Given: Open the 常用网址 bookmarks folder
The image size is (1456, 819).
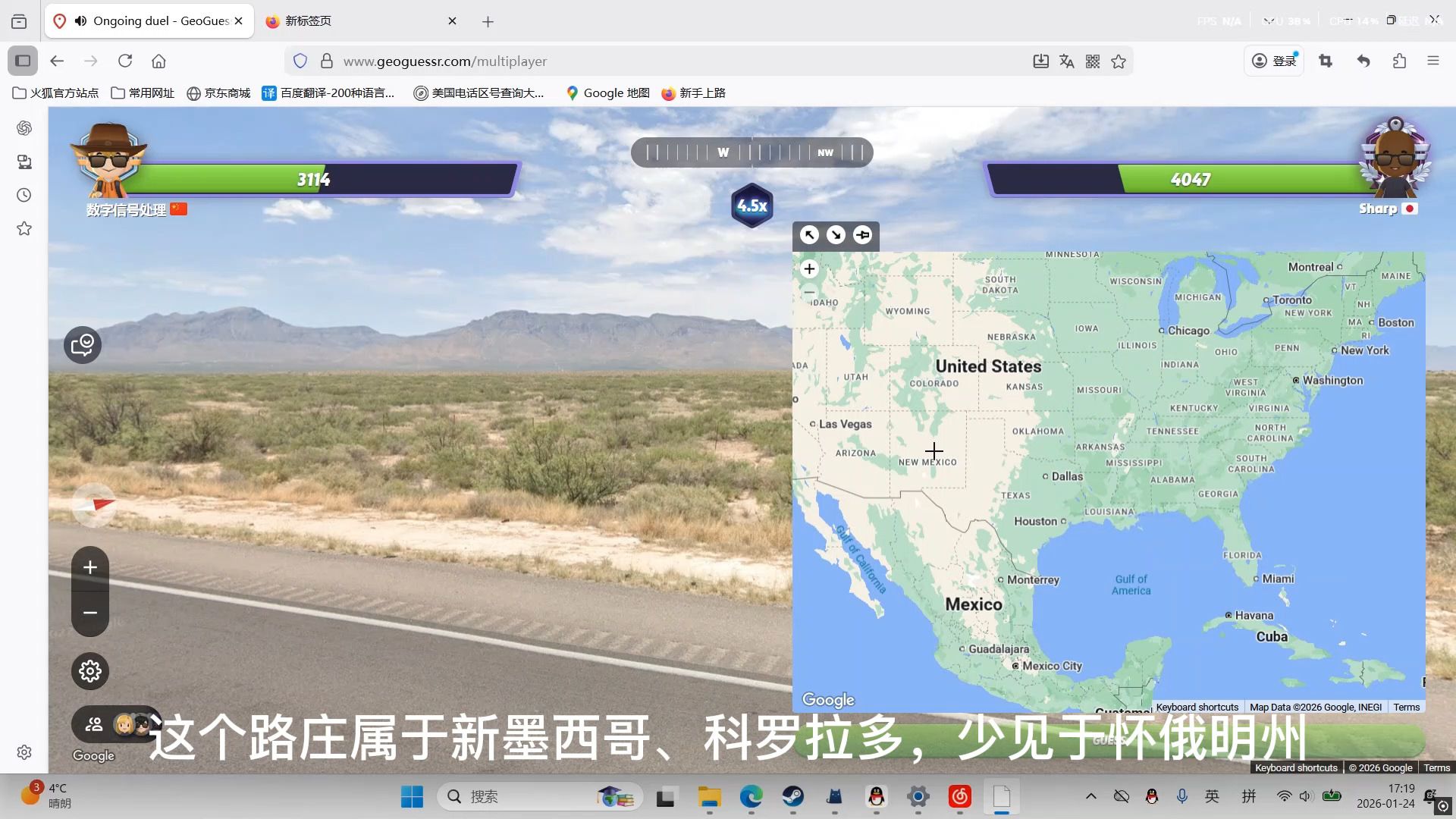Looking at the screenshot, I should 143,93.
